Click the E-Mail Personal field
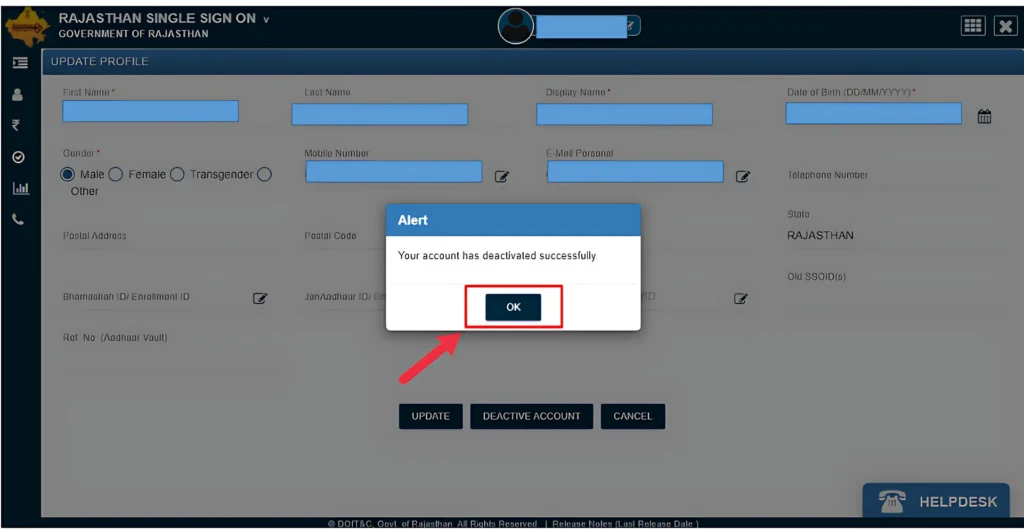The height and width of the screenshot is (529, 1024). 635,172
